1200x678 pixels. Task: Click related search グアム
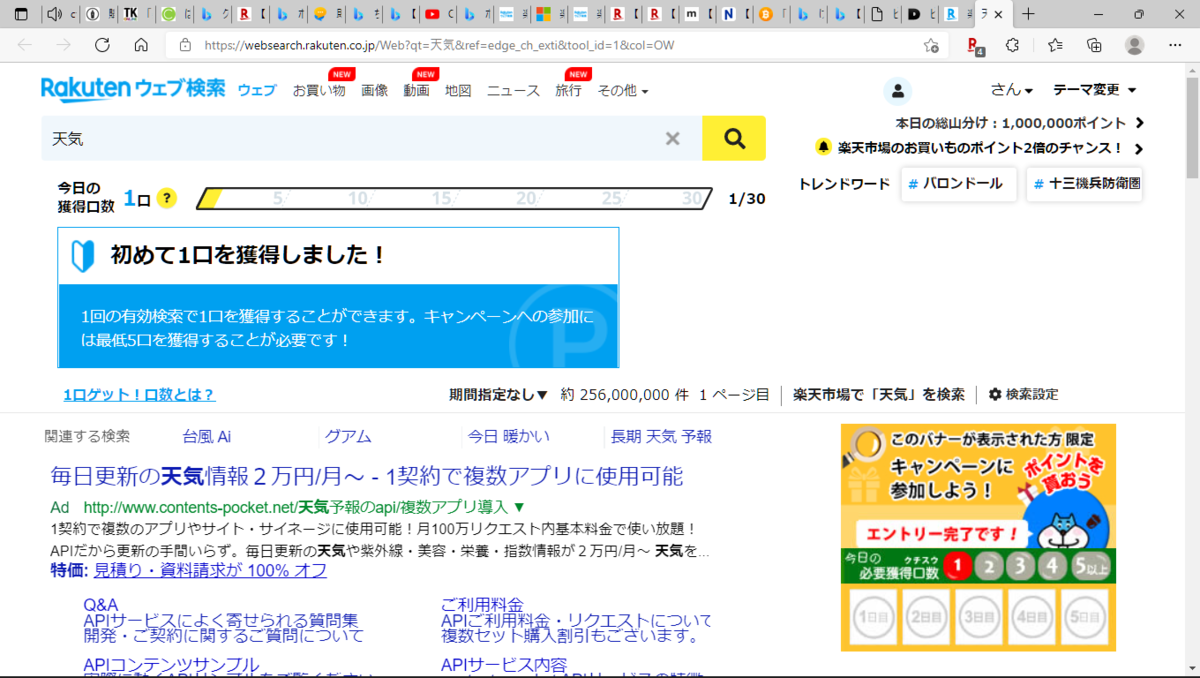click(x=348, y=437)
